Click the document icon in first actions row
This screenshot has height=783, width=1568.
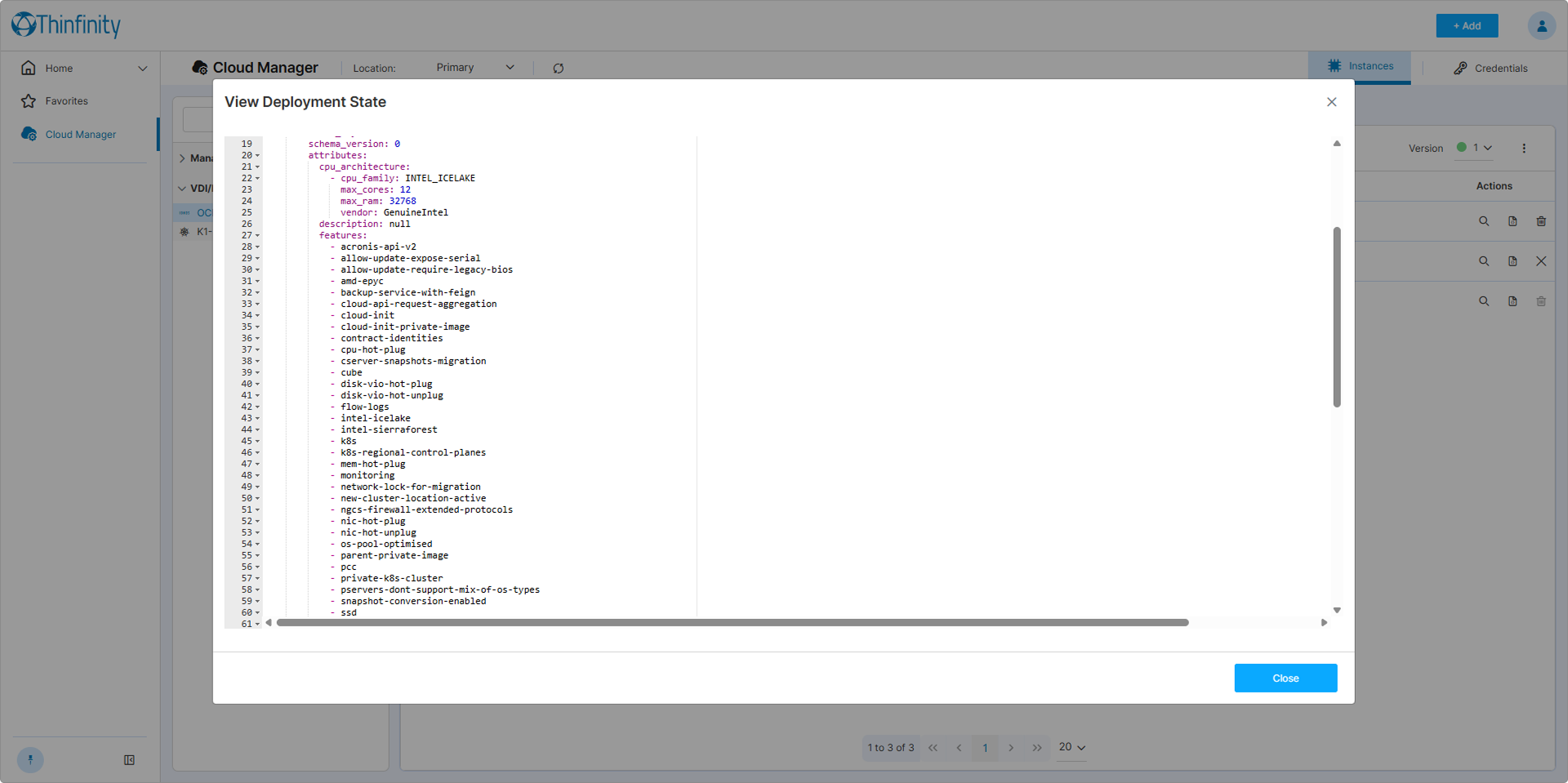click(x=1512, y=221)
